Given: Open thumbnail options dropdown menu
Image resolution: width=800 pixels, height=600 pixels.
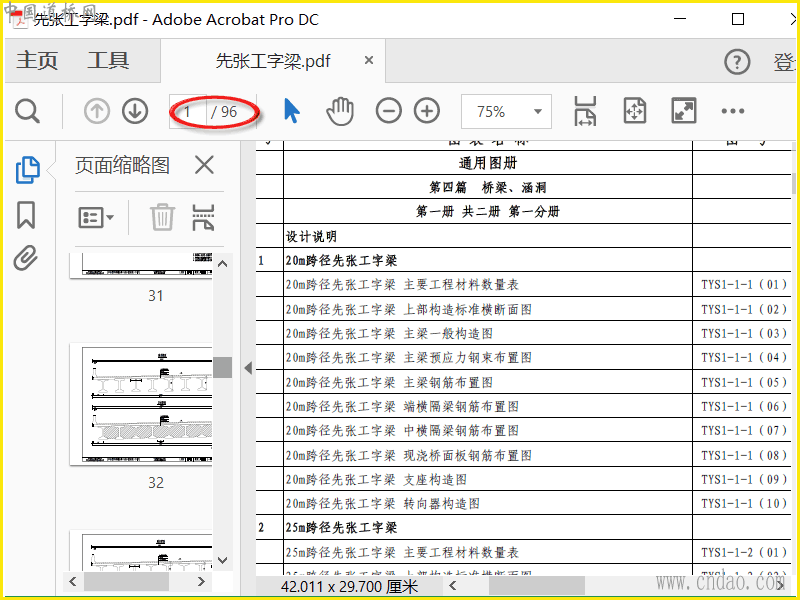Looking at the screenshot, I should 96,217.
